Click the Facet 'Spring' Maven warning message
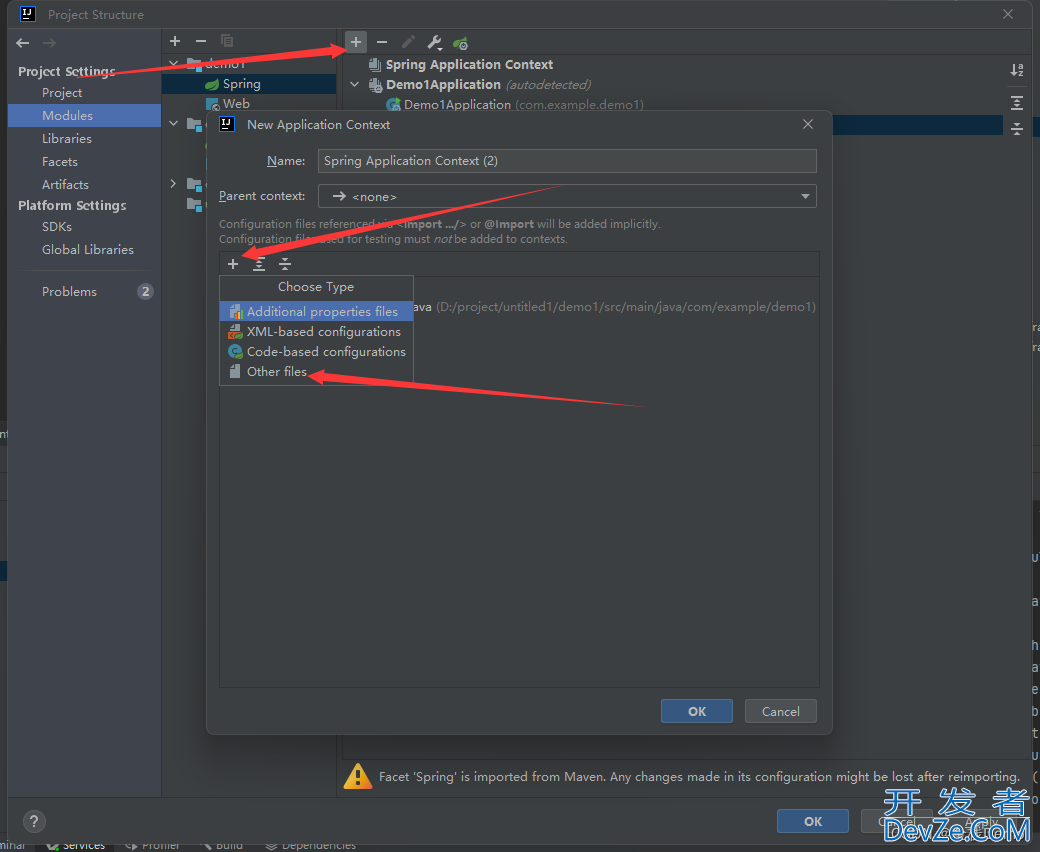This screenshot has width=1040, height=852. (699, 776)
